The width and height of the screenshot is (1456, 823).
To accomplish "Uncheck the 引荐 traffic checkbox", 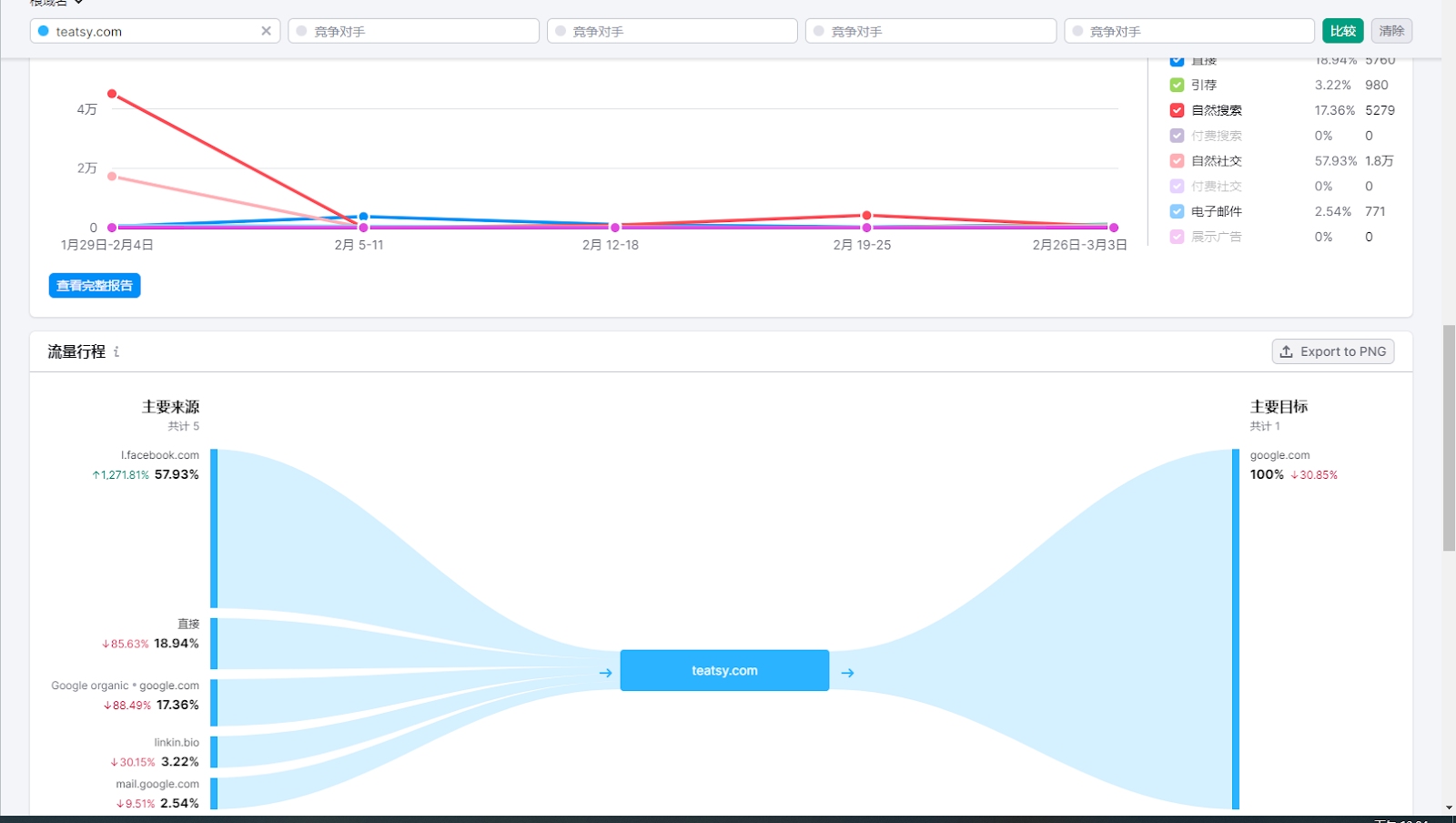I will (1177, 85).
